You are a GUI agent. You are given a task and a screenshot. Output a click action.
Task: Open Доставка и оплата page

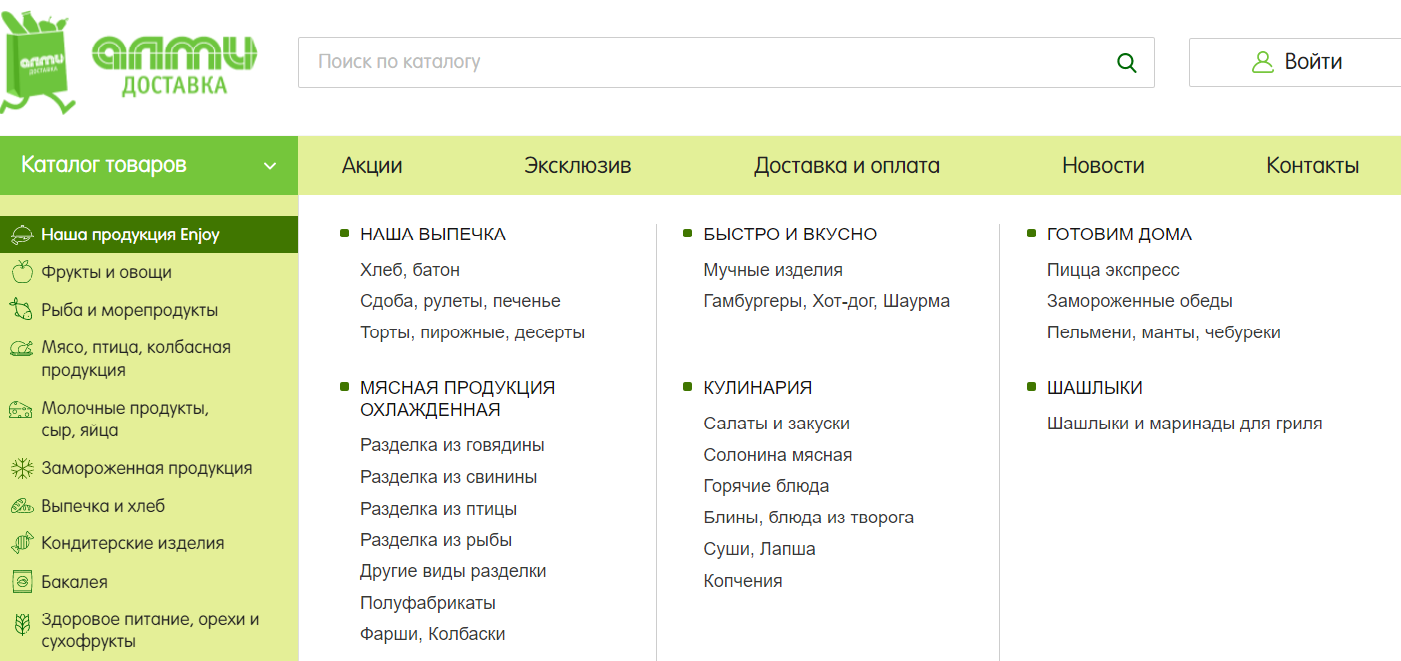pyautogui.click(x=847, y=166)
